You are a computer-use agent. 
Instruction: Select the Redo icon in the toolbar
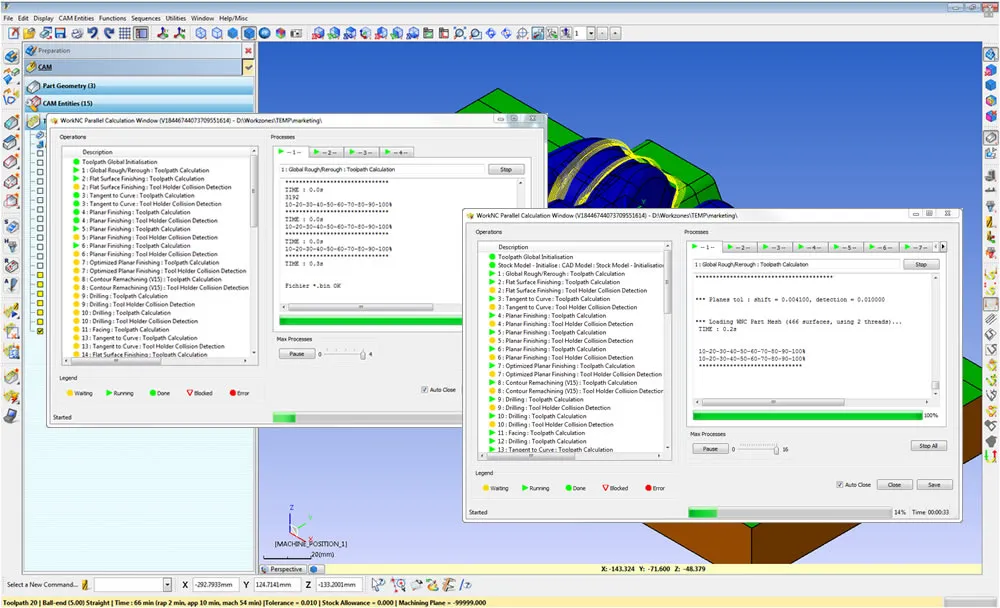pyautogui.click(x=110, y=33)
